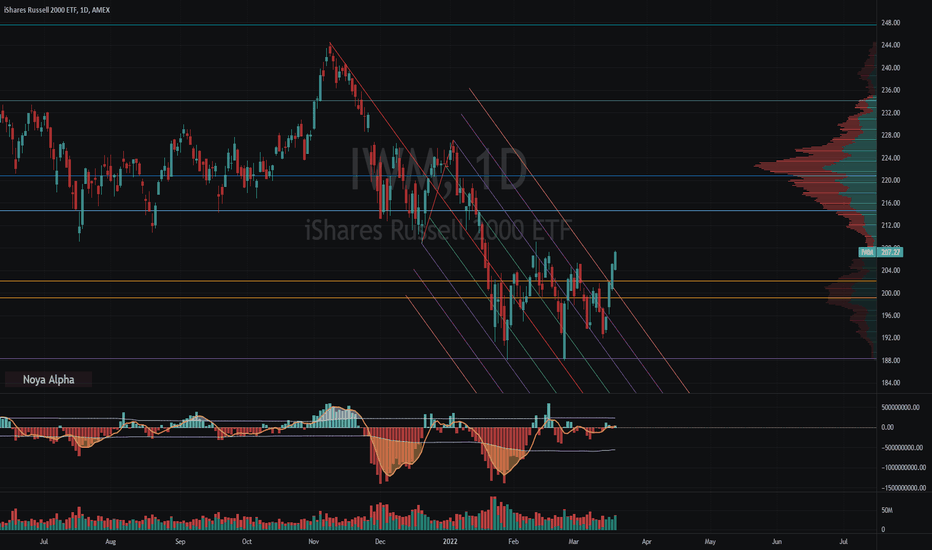Click the Apr label on time axis
Viewport: 932px width, 550px height.
pyautogui.click(x=647, y=542)
